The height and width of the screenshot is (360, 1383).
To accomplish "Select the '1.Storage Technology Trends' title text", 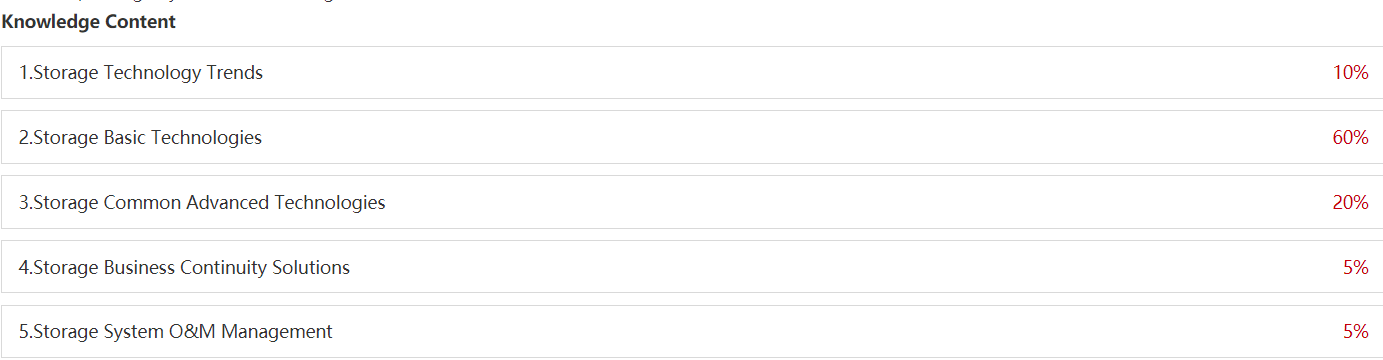I will [x=141, y=73].
